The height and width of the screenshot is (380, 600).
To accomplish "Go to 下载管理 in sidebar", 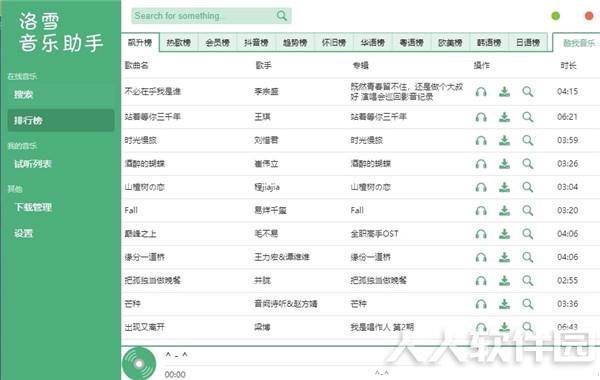I will 61,207.
